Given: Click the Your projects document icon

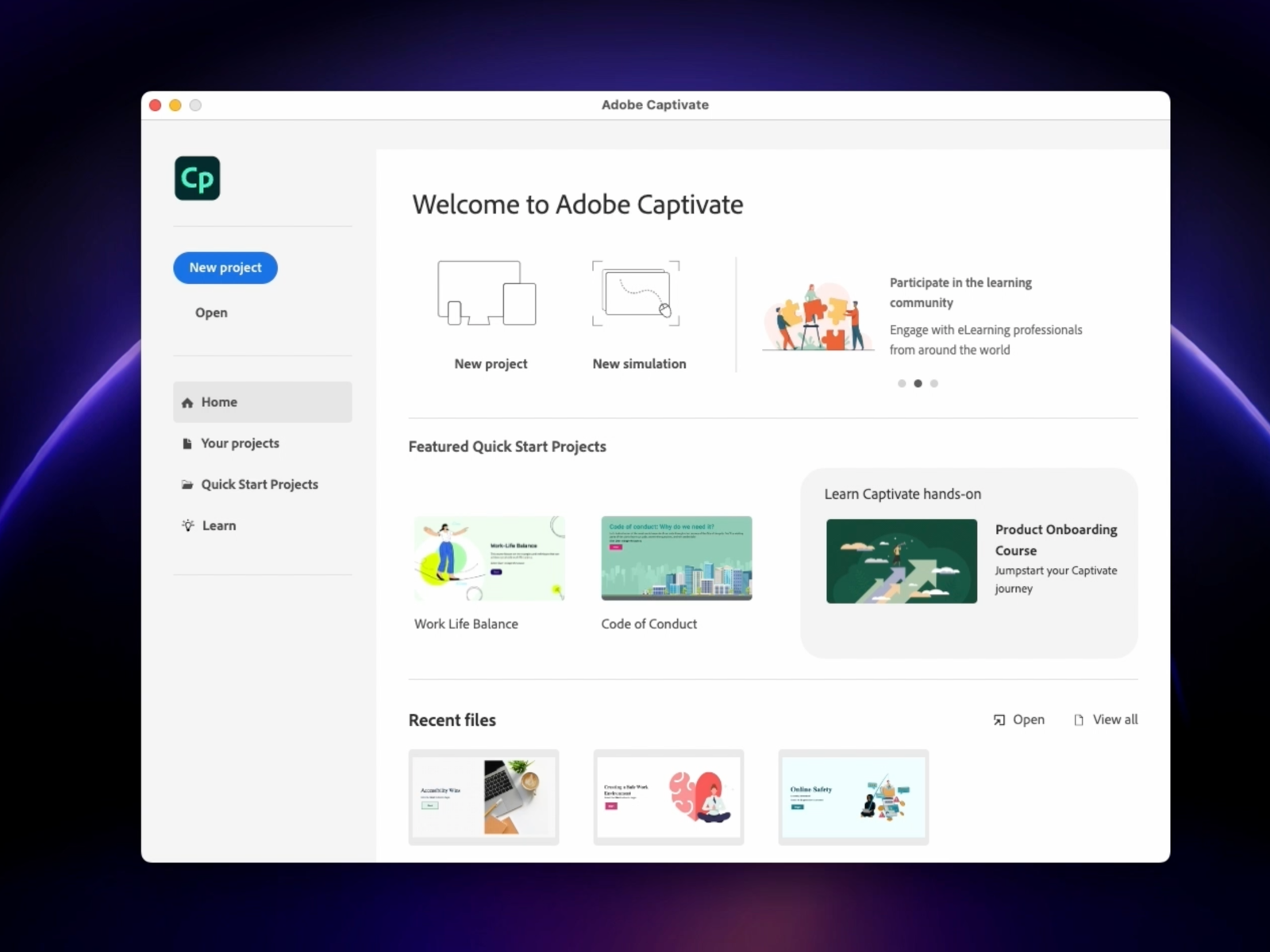Looking at the screenshot, I should point(187,443).
